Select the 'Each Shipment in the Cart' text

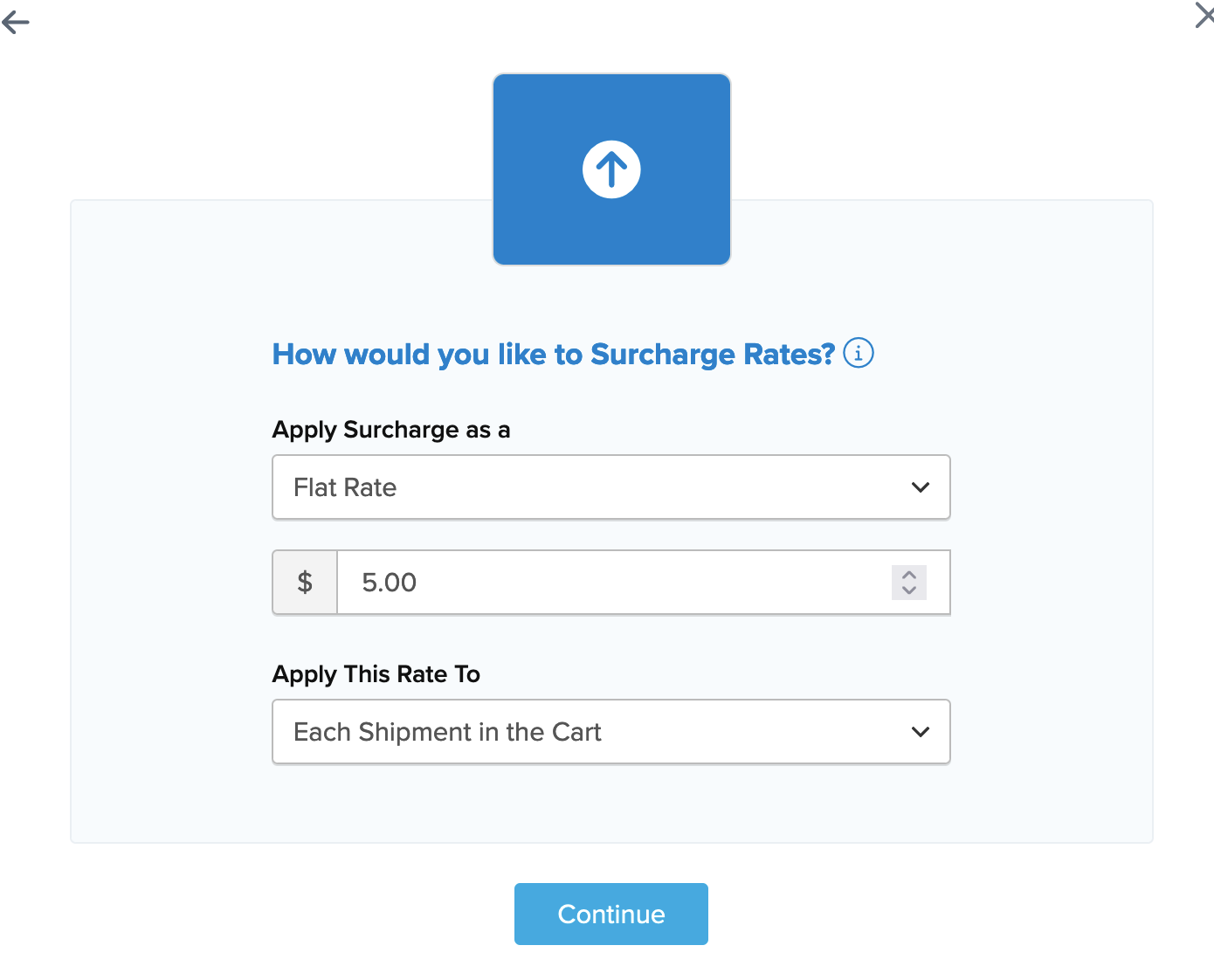tap(447, 732)
